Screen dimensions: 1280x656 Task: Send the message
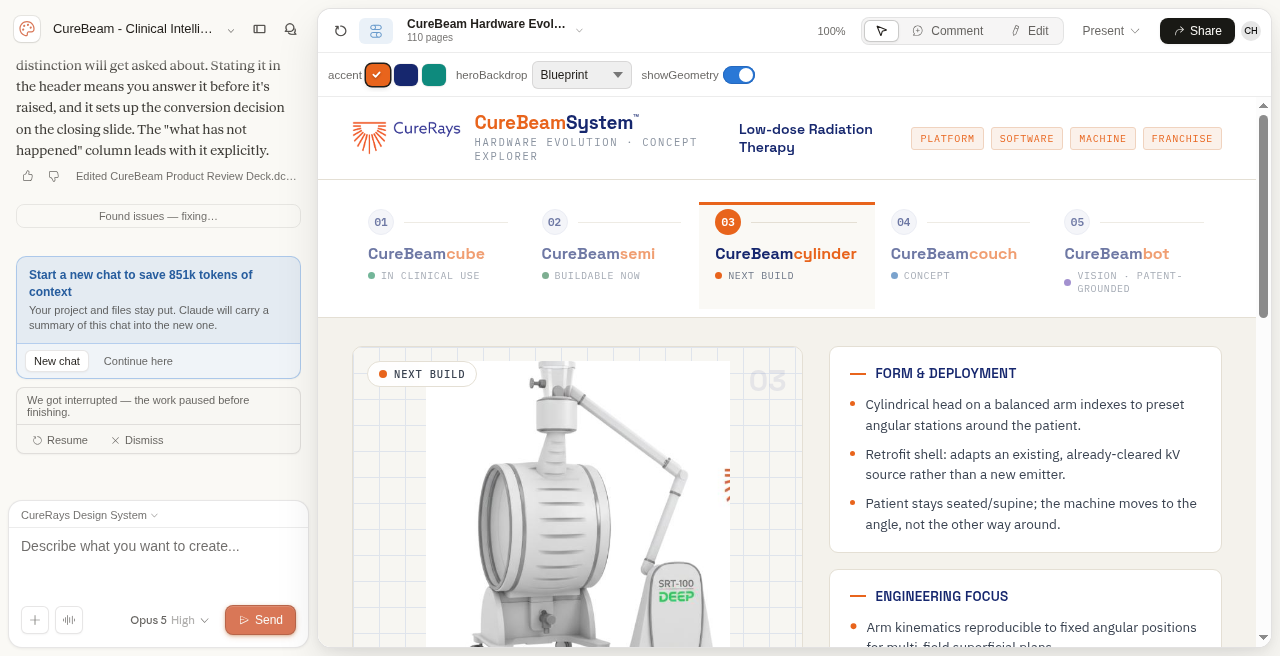[260, 620]
